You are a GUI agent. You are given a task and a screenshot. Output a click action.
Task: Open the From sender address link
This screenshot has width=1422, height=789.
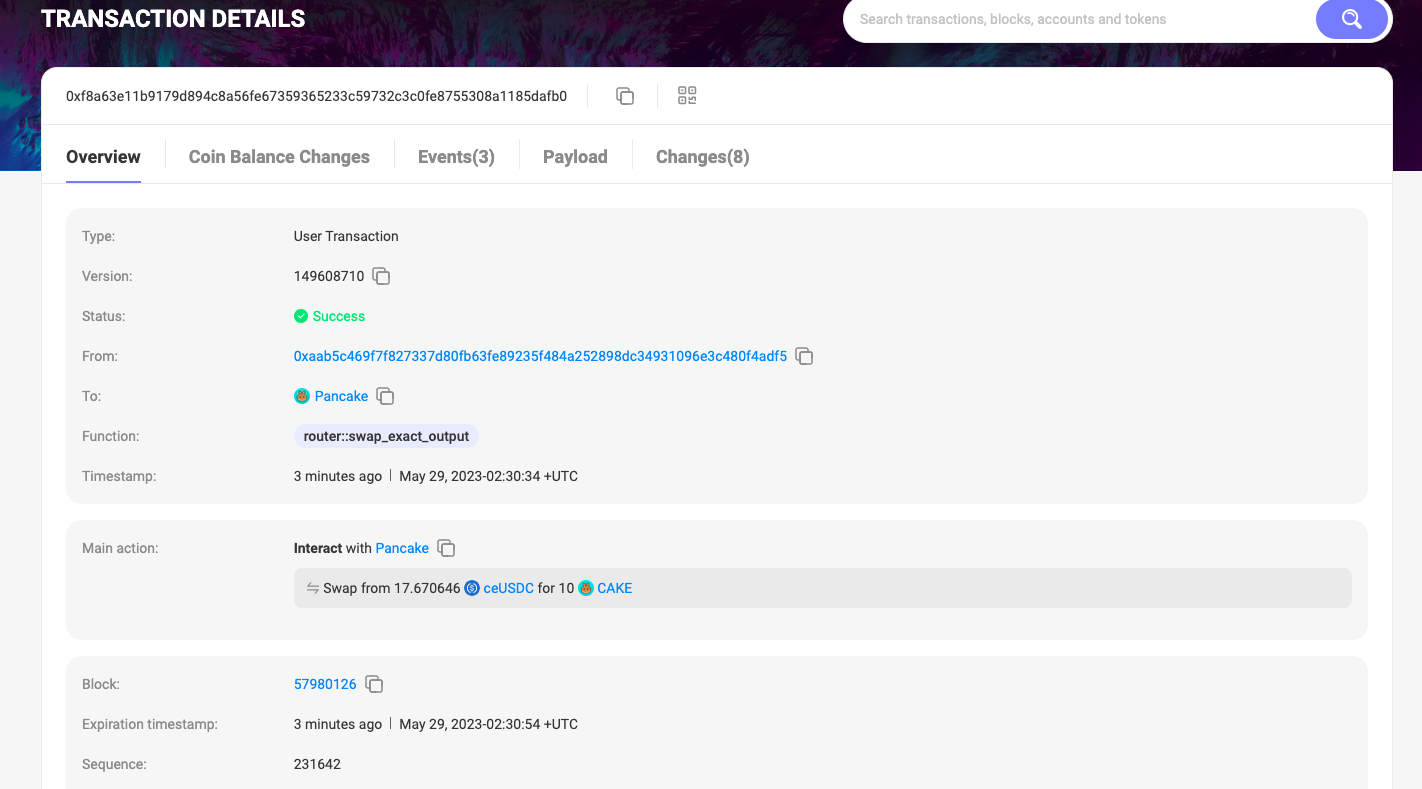click(x=540, y=356)
